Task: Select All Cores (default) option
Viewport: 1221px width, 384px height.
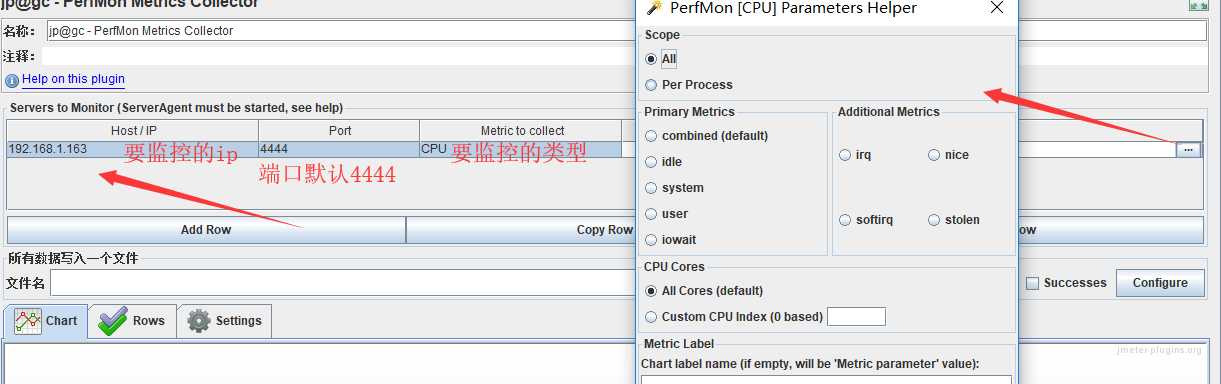Action: [651, 291]
